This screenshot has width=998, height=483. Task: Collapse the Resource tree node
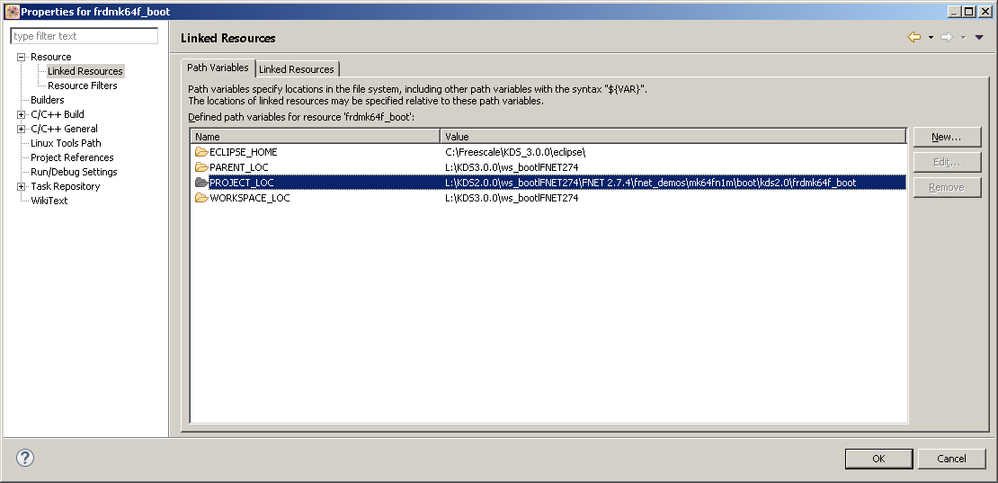[x=21, y=57]
